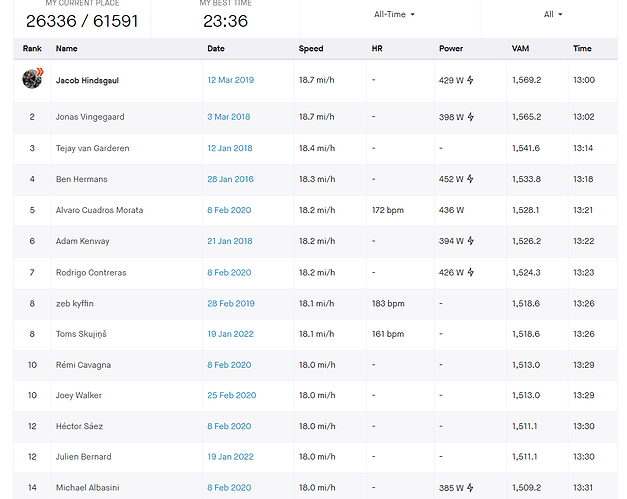Click the power meter icon beside 394 W
The height and width of the screenshot is (499, 627).
[x=471, y=241]
